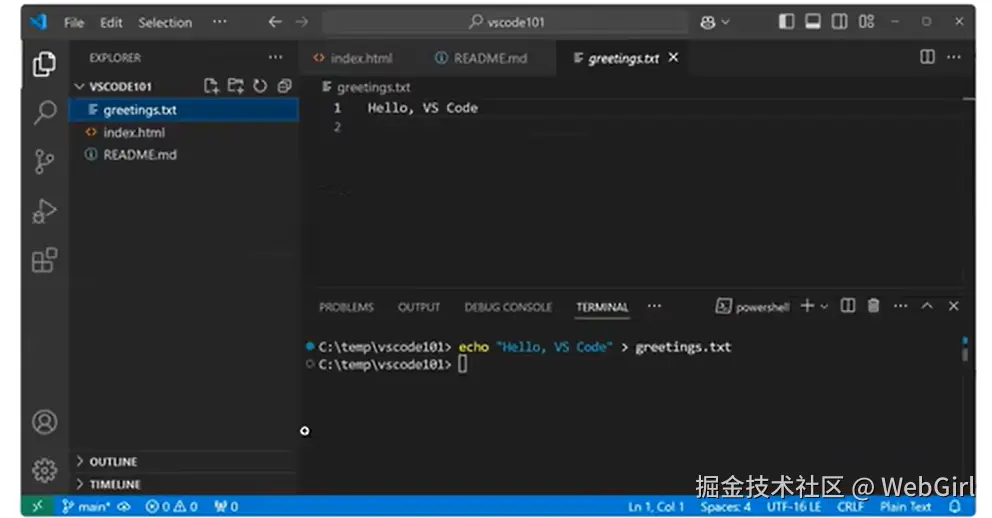Image resolution: width=992 pixels, height=518 pixels.
Task: Open the Search view in activity bar
Action: point(44,113)
